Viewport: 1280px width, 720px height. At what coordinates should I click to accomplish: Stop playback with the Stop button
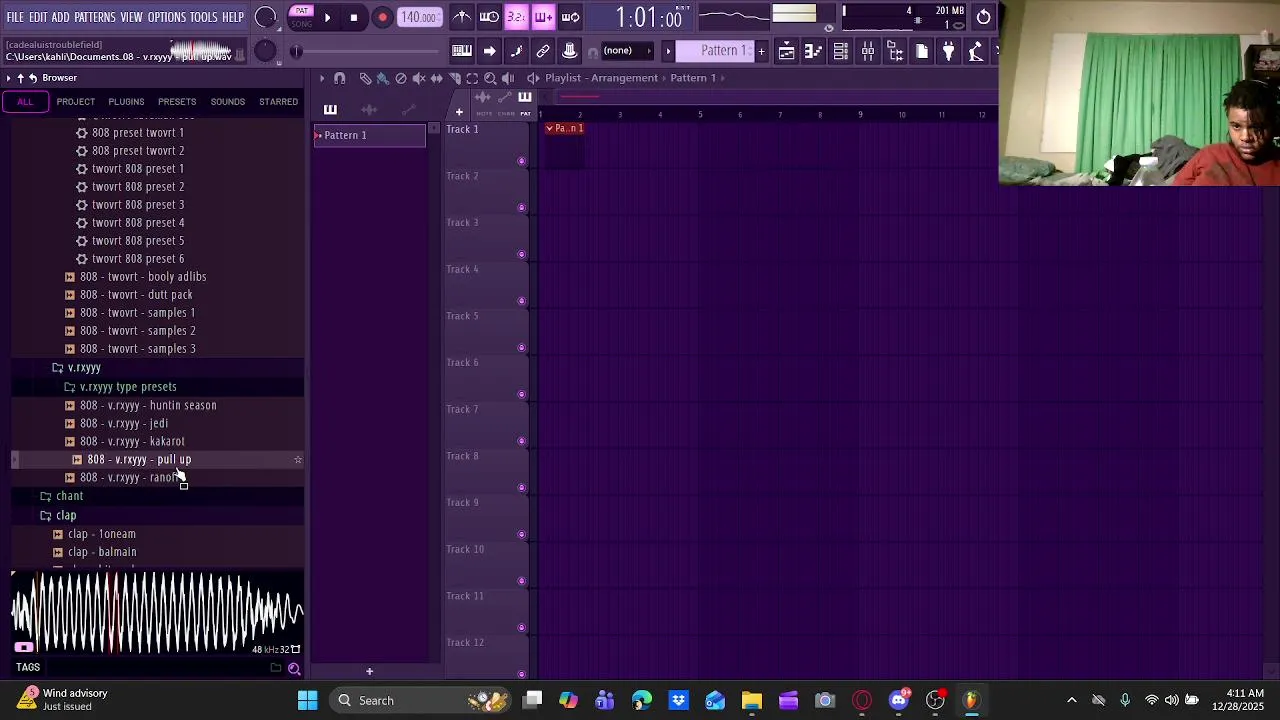click(x=353, y=17)
